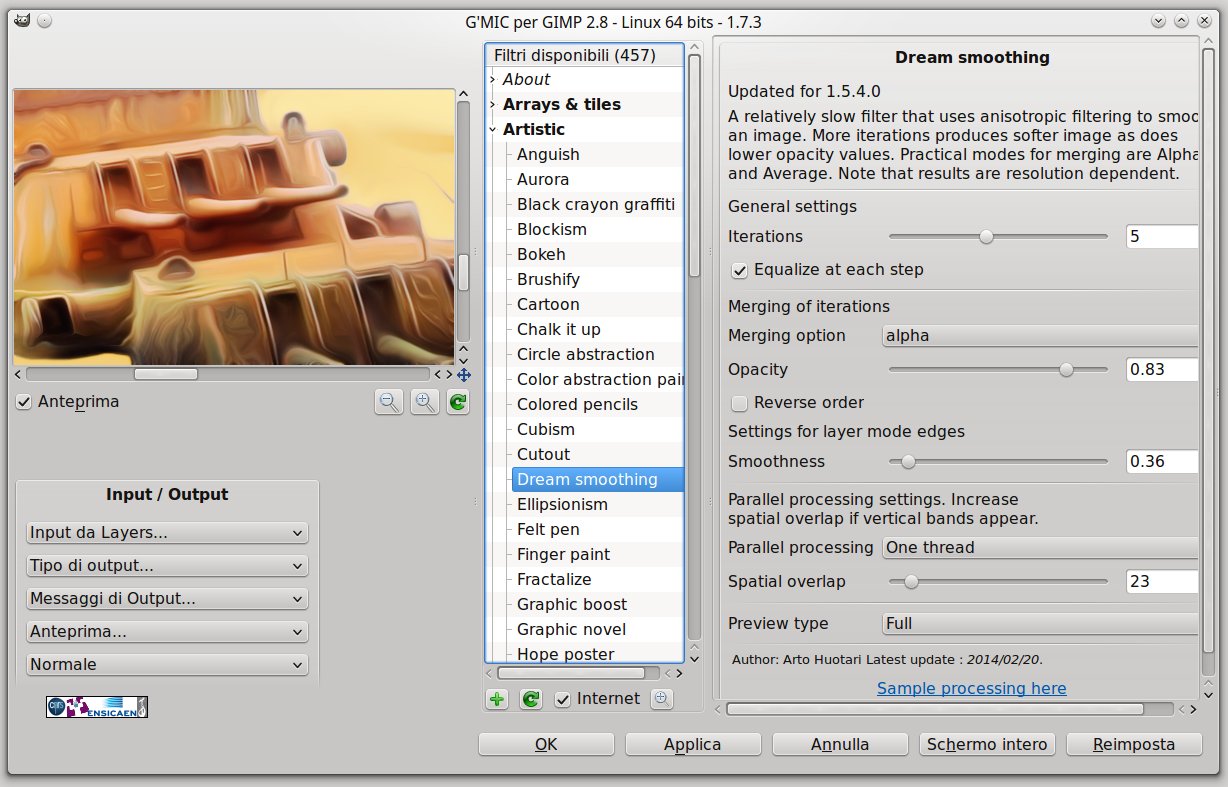The width and height of the screenshot is (1228, 787).
Task: Click the Annulla button
Action: (x=840, y=745)
